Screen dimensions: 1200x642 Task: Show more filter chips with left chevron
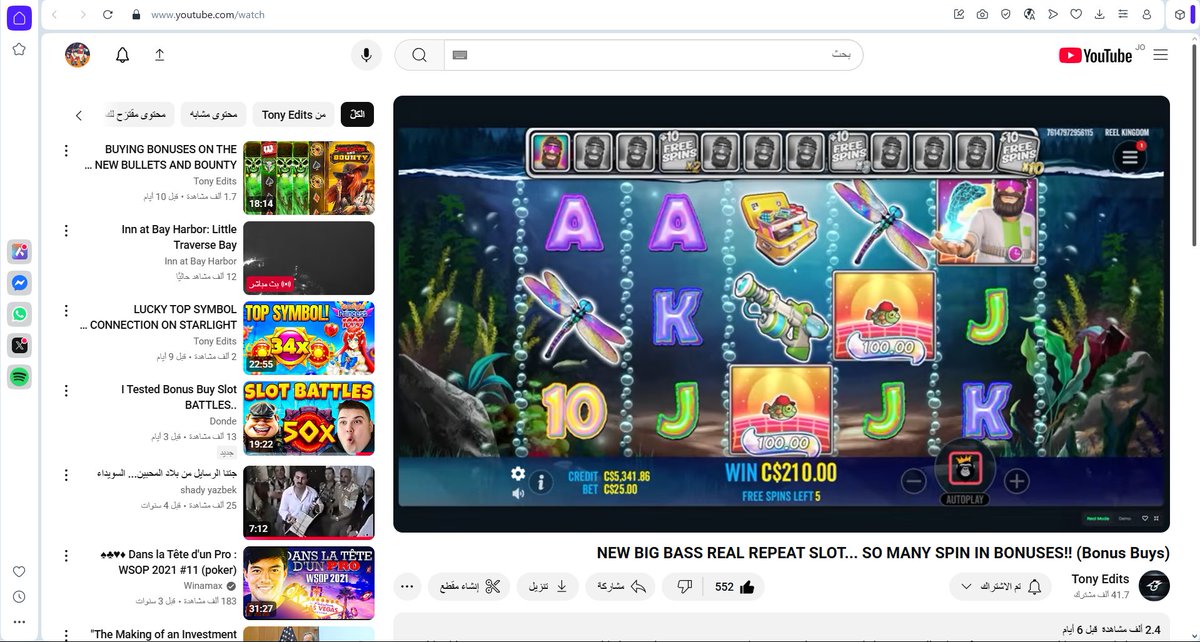(78, 115)
